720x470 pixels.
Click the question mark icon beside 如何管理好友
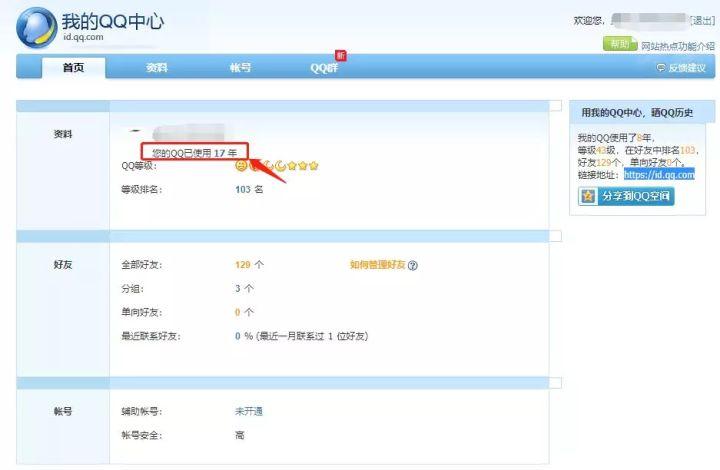point(412,265)
